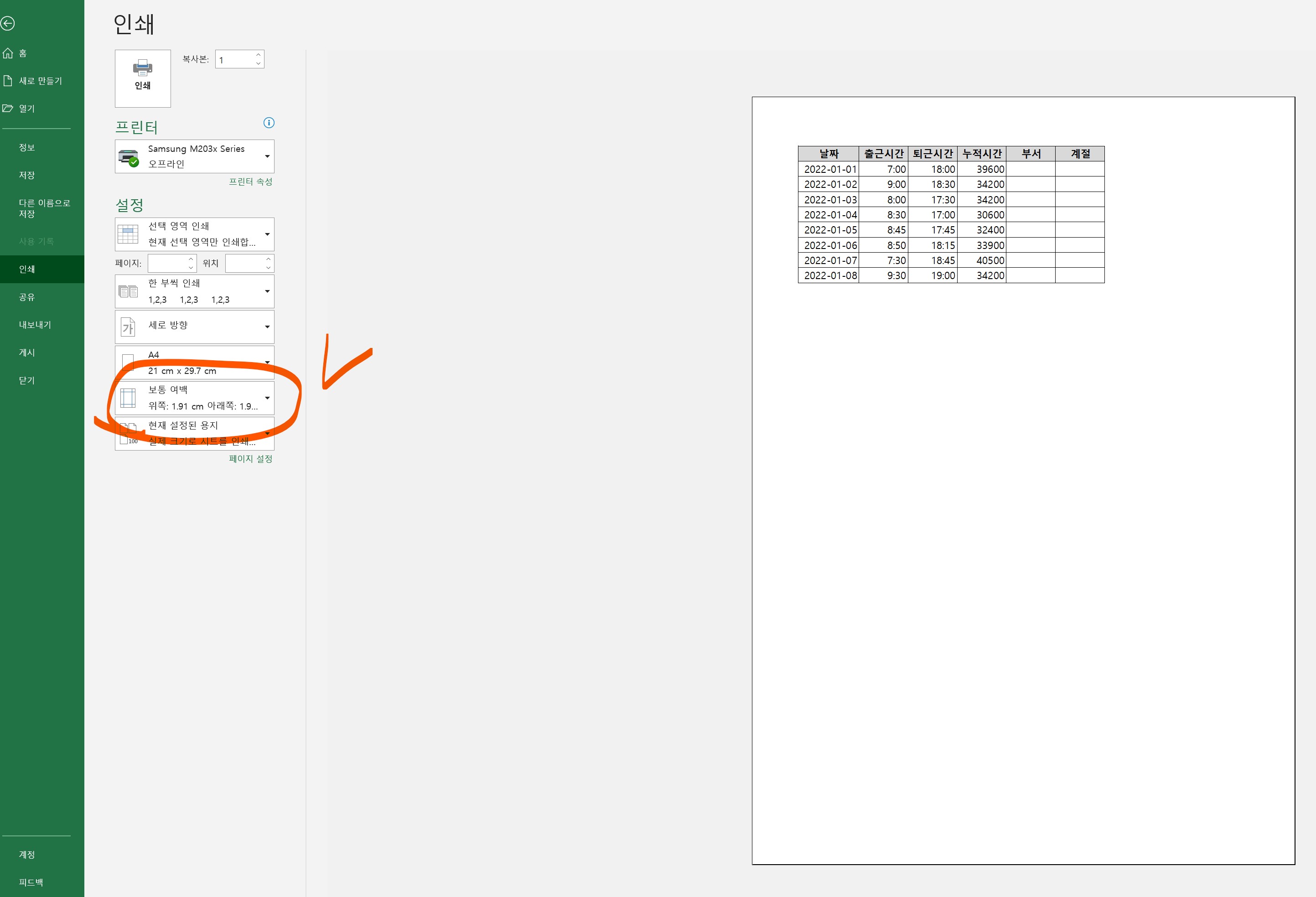Increase copies count with up arrow
This screenshot has width=1316, height=897.
click(258, 55)
